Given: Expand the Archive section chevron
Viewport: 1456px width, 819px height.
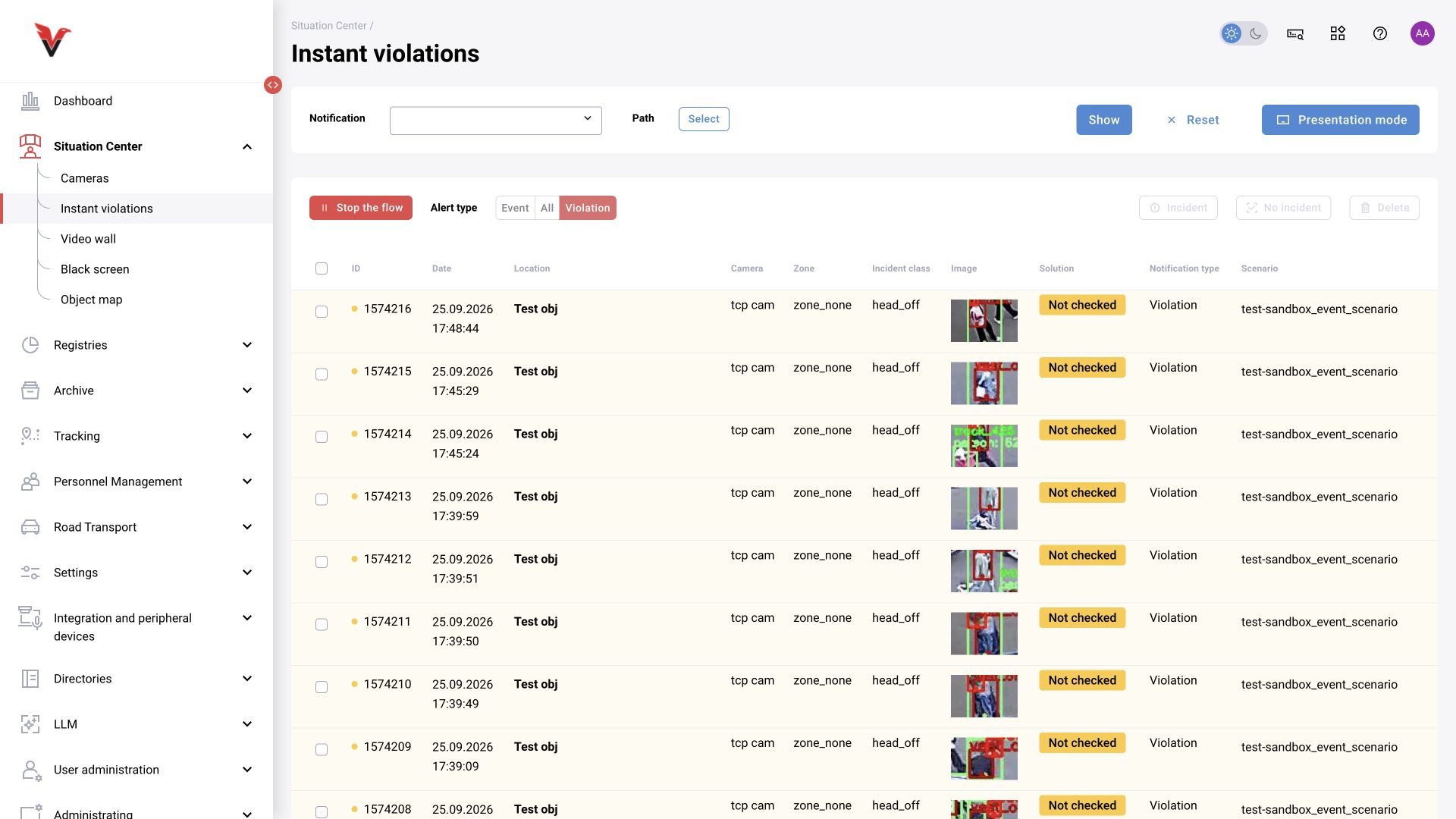Looking at the screenshot, I should (x=247, y=391).
